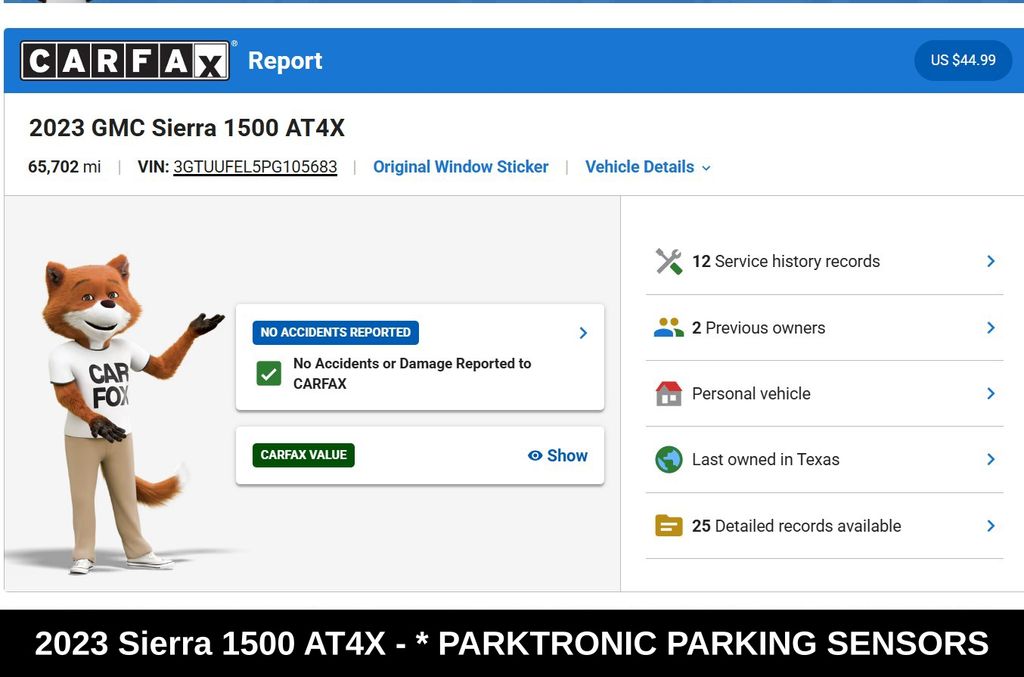Click the NO ACCIDENTS REPORTED blue badge
1024x677 pixels.
(335, 333)
